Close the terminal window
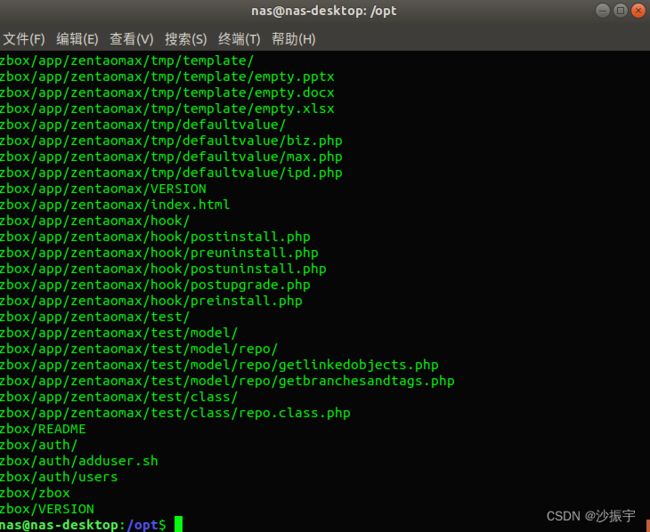 [638, 10]
